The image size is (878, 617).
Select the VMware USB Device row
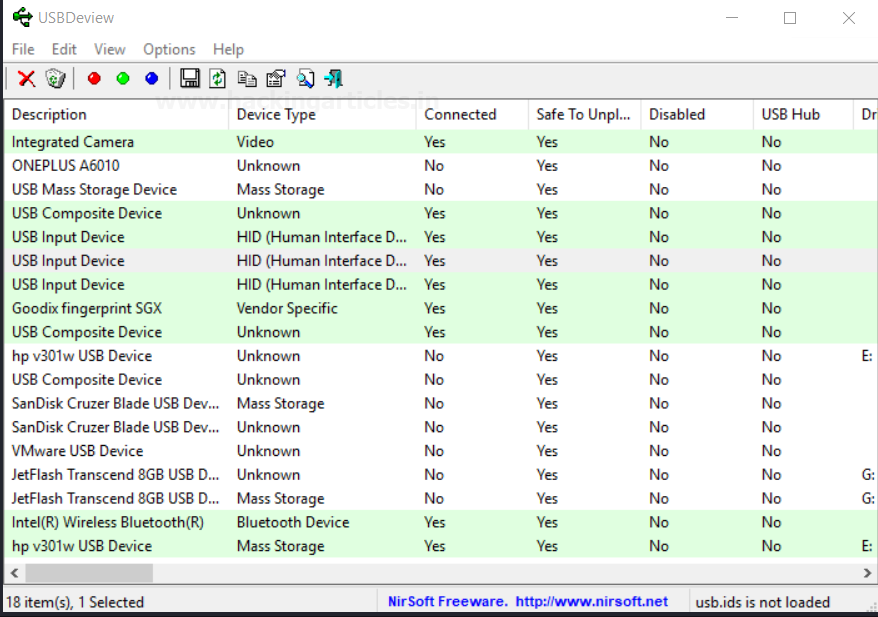441,451
